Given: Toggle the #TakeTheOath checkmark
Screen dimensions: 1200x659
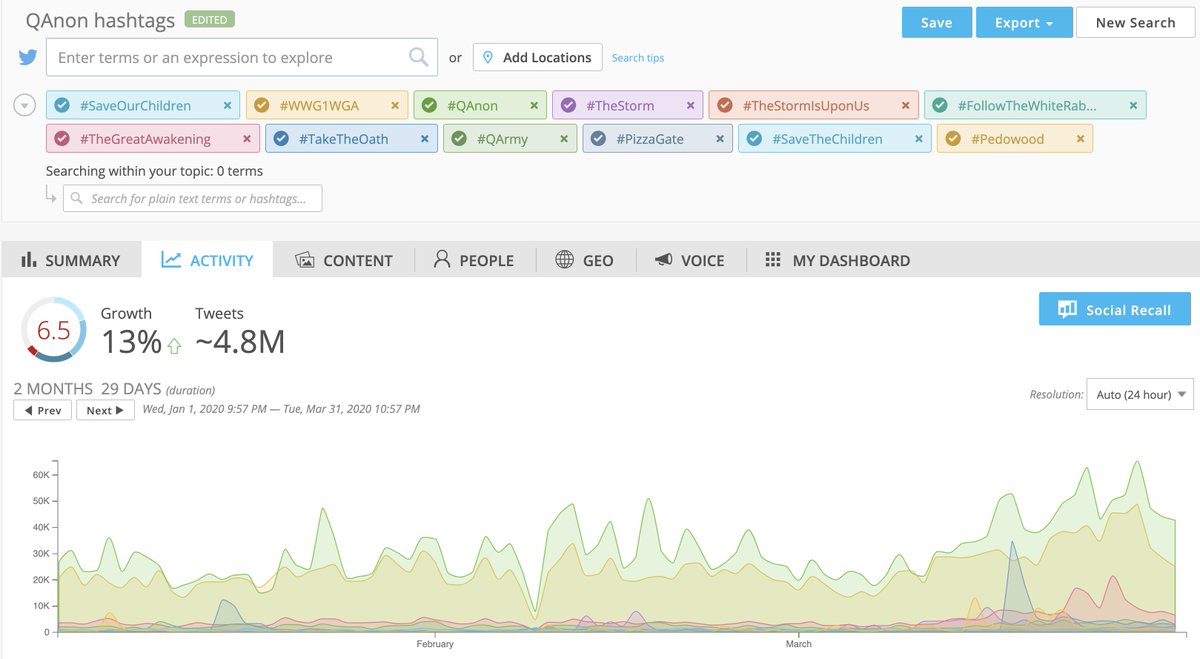Looking at the screenshot, I should coord(281,139).
